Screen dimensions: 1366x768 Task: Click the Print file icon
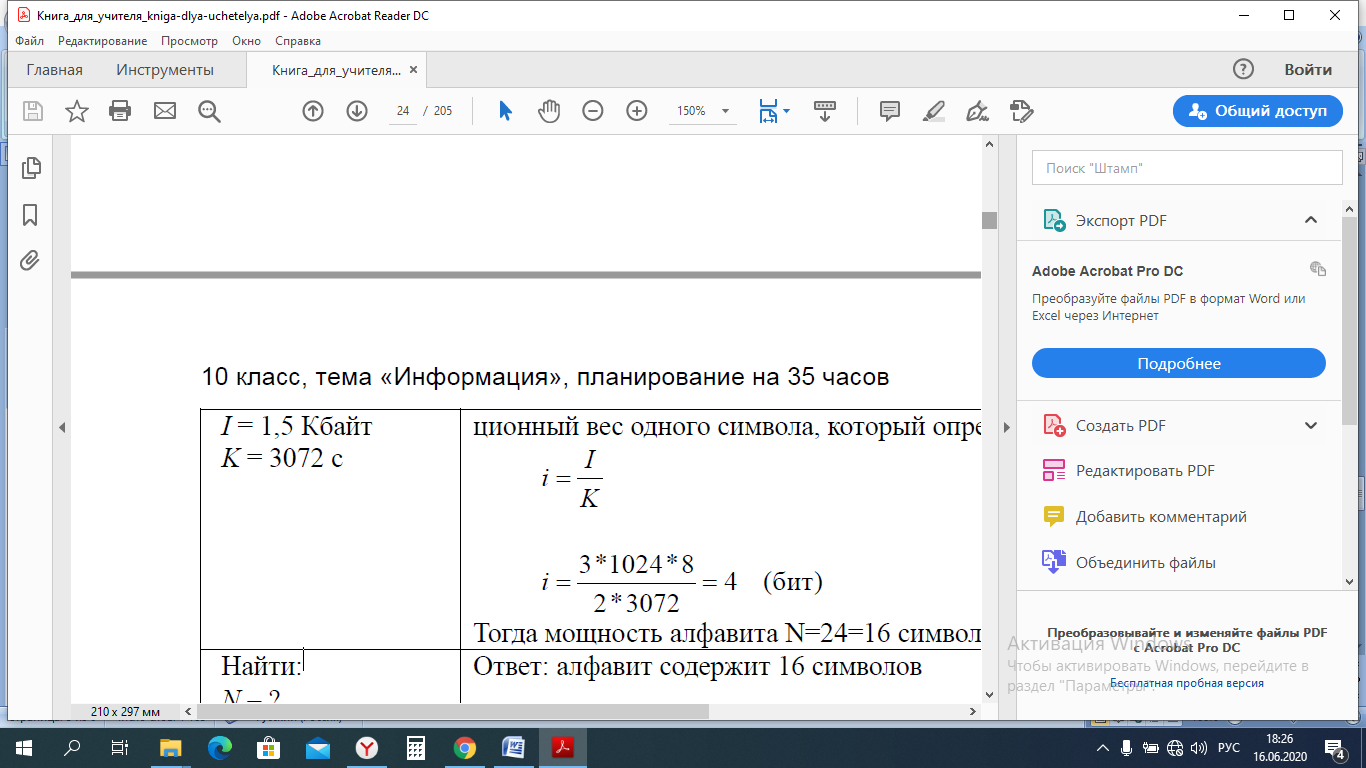(120, 111)
